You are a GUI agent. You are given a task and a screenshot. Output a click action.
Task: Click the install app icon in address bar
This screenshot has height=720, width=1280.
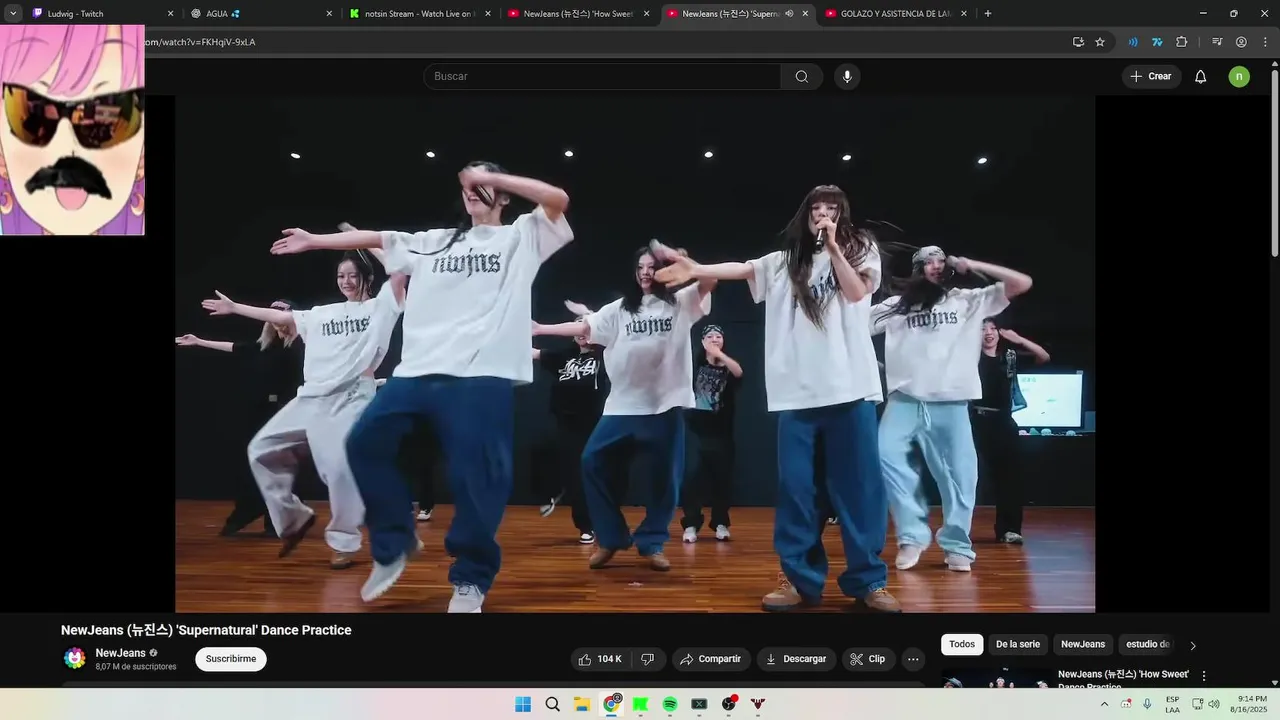(1078, 42)
